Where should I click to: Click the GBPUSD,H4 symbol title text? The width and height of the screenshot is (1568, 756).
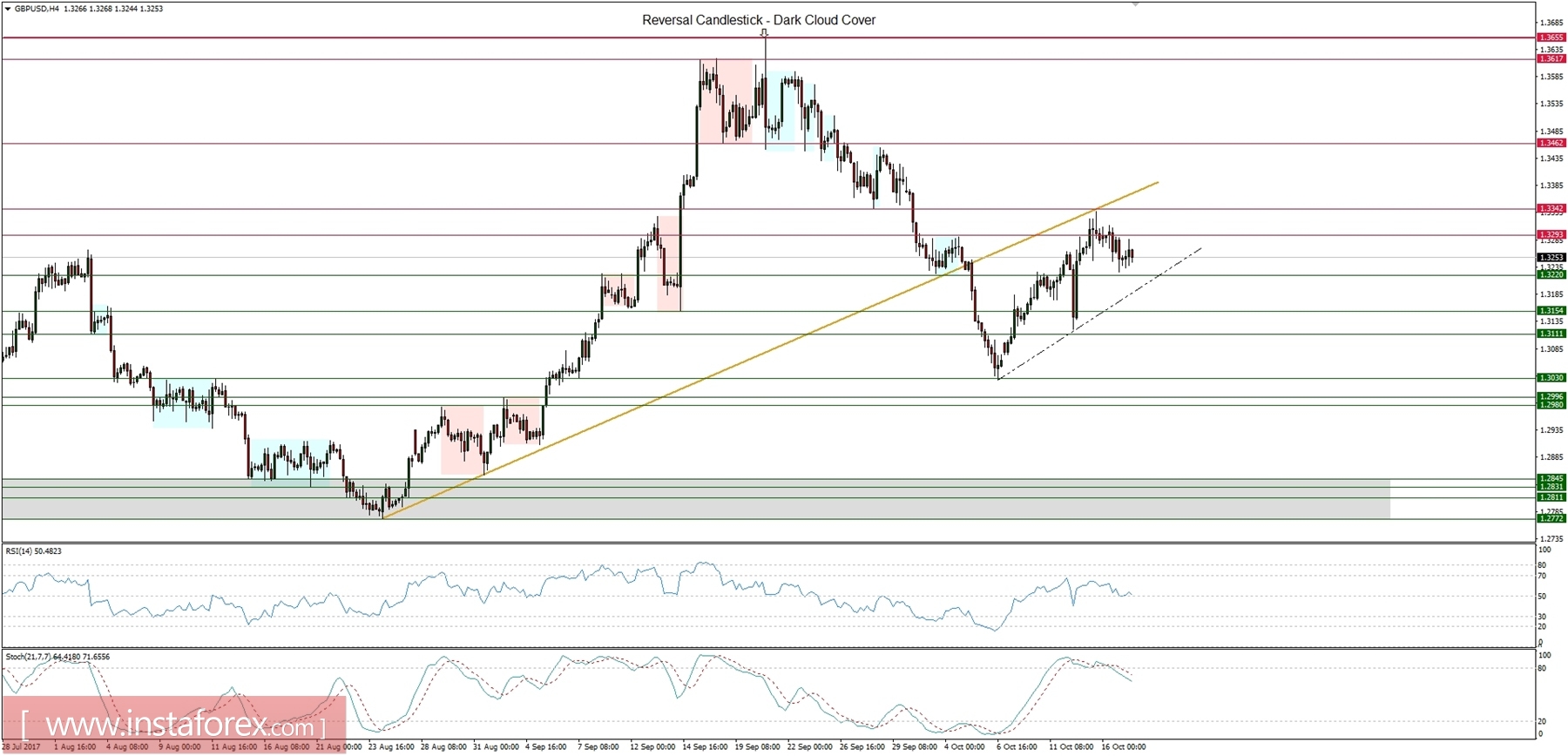(x=37, y=9)
